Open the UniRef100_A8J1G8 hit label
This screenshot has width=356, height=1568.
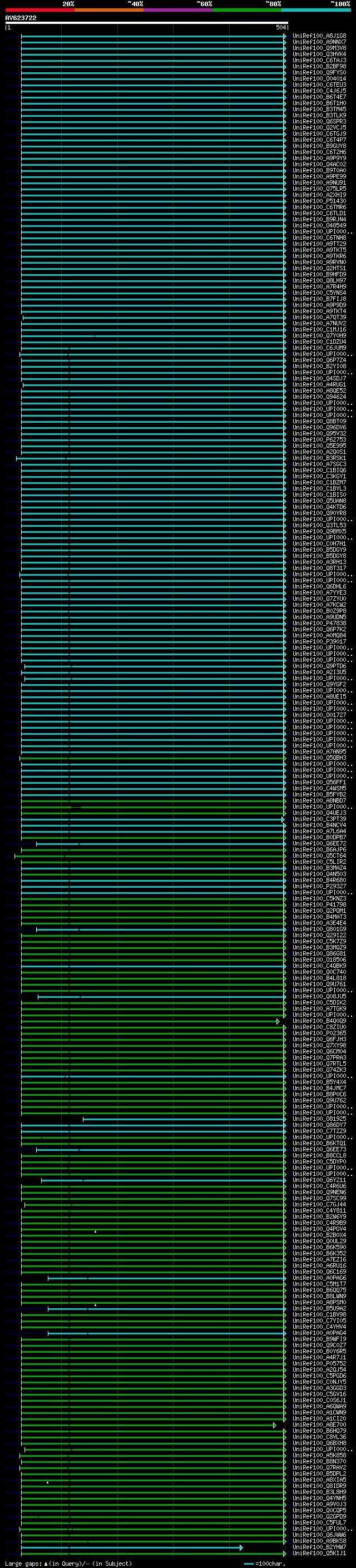click(319, 36)
